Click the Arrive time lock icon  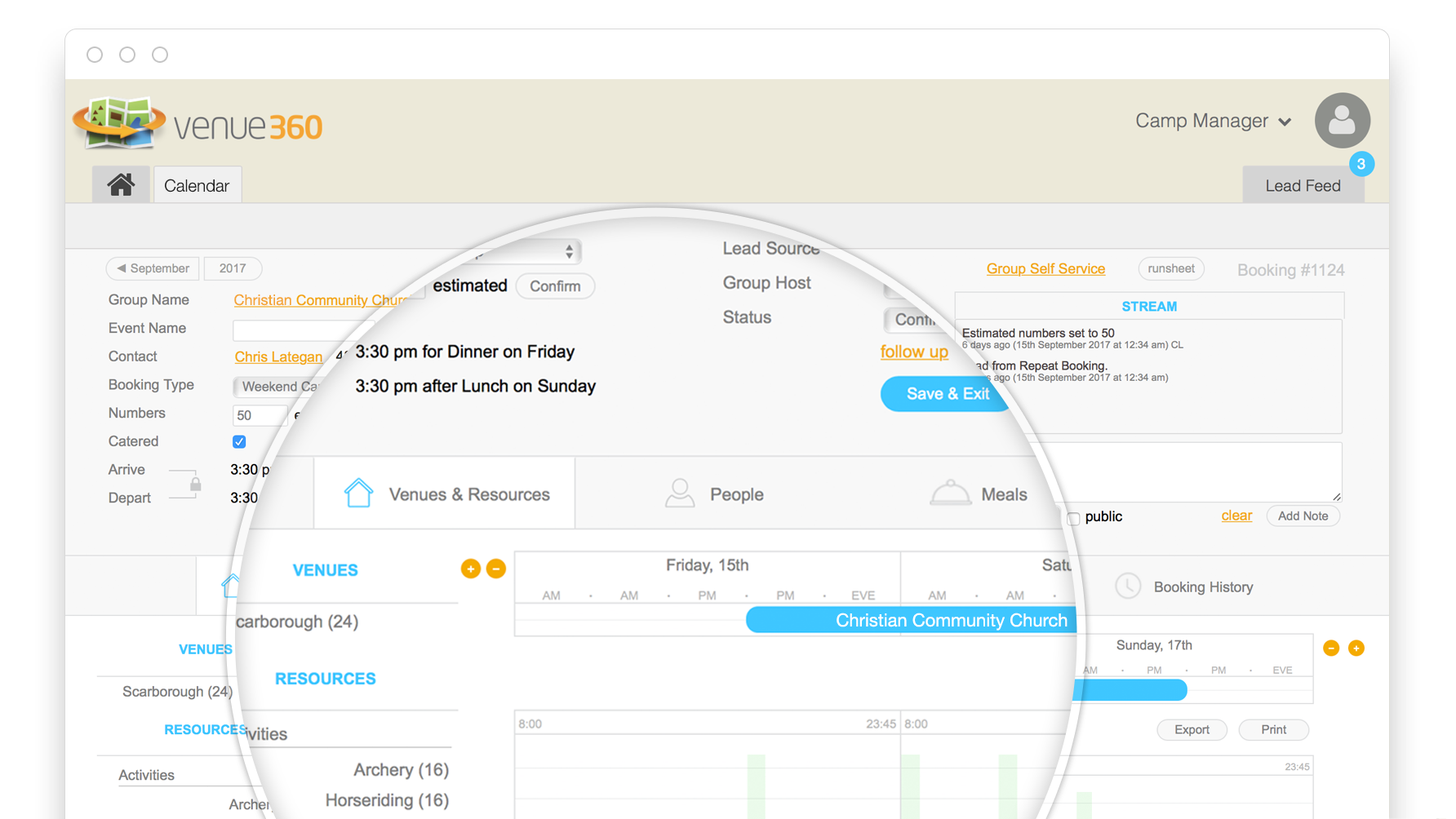[195, 485]
